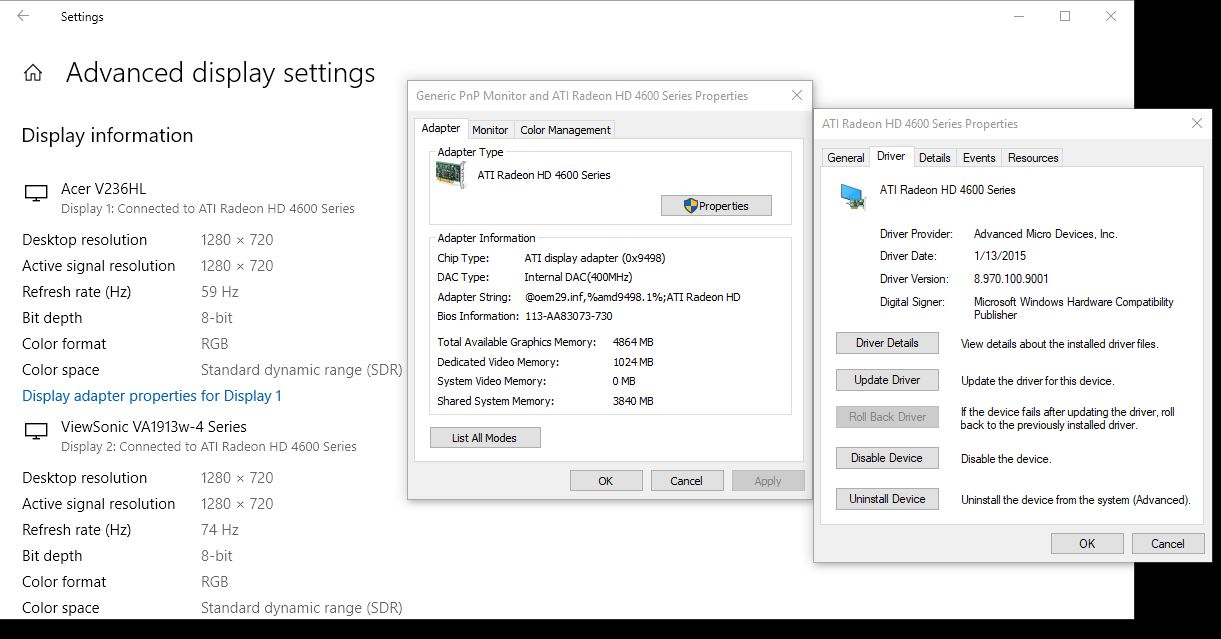Viewport: 1221px width, 639px height.
Task: Cancel the ATI Radeon HD 4600 Series Properties dialog
Action: pos(1168,544)
